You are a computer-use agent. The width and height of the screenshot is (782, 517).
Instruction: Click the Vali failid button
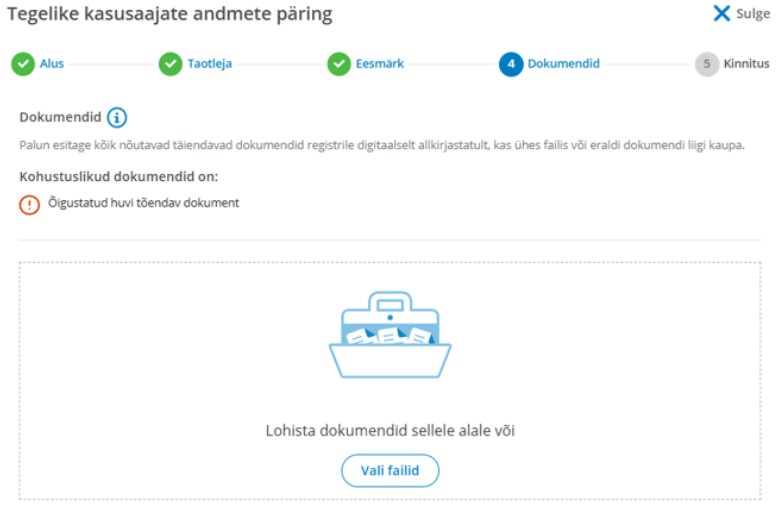click(390, 470)
